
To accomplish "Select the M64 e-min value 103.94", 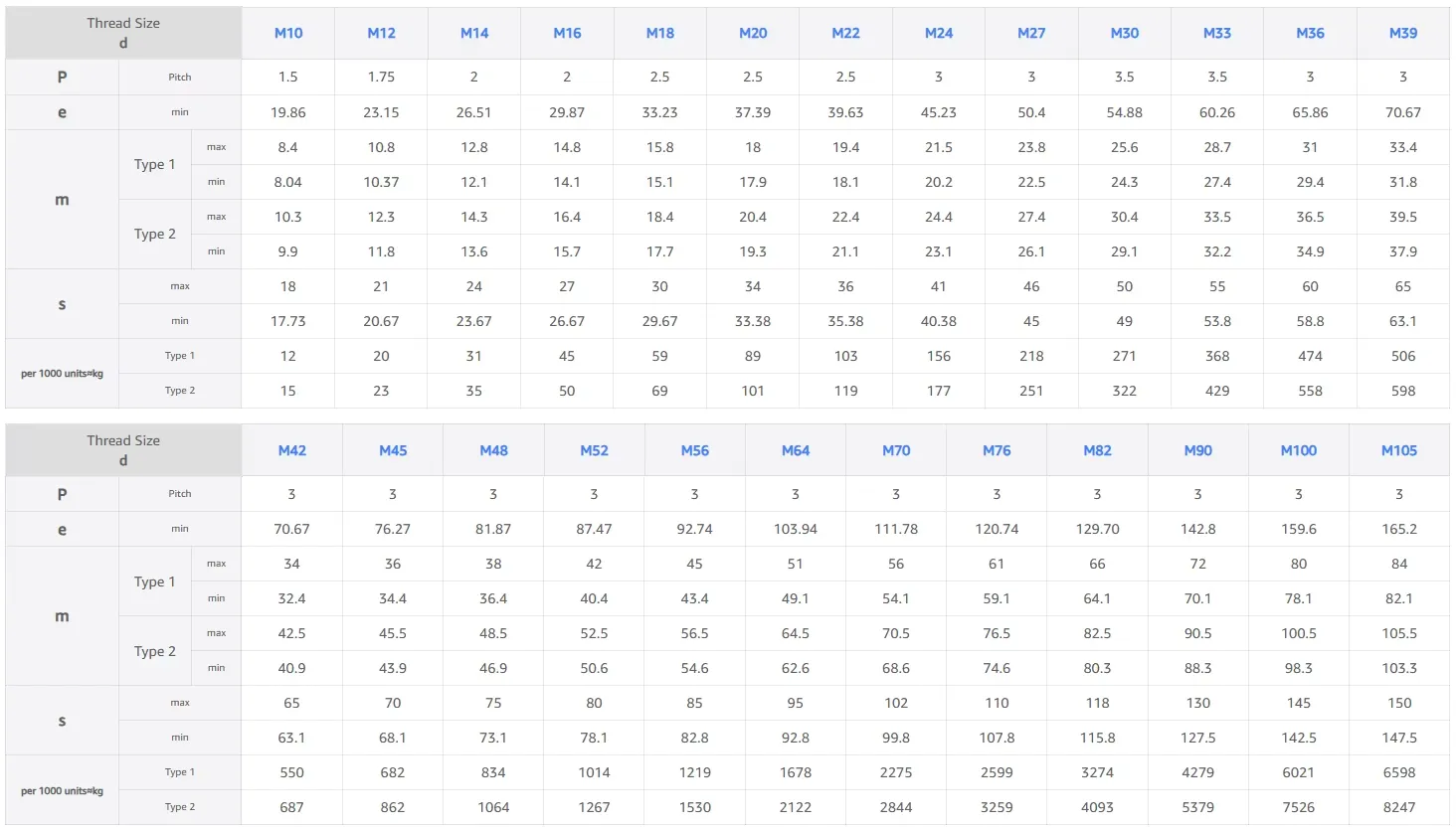I will click(796, 529).
